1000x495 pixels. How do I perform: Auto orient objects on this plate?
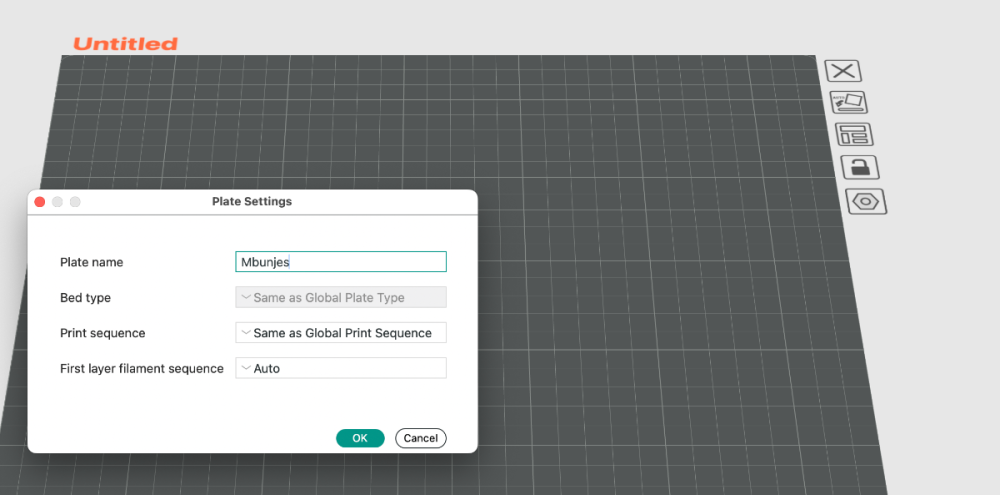point(849,102)
